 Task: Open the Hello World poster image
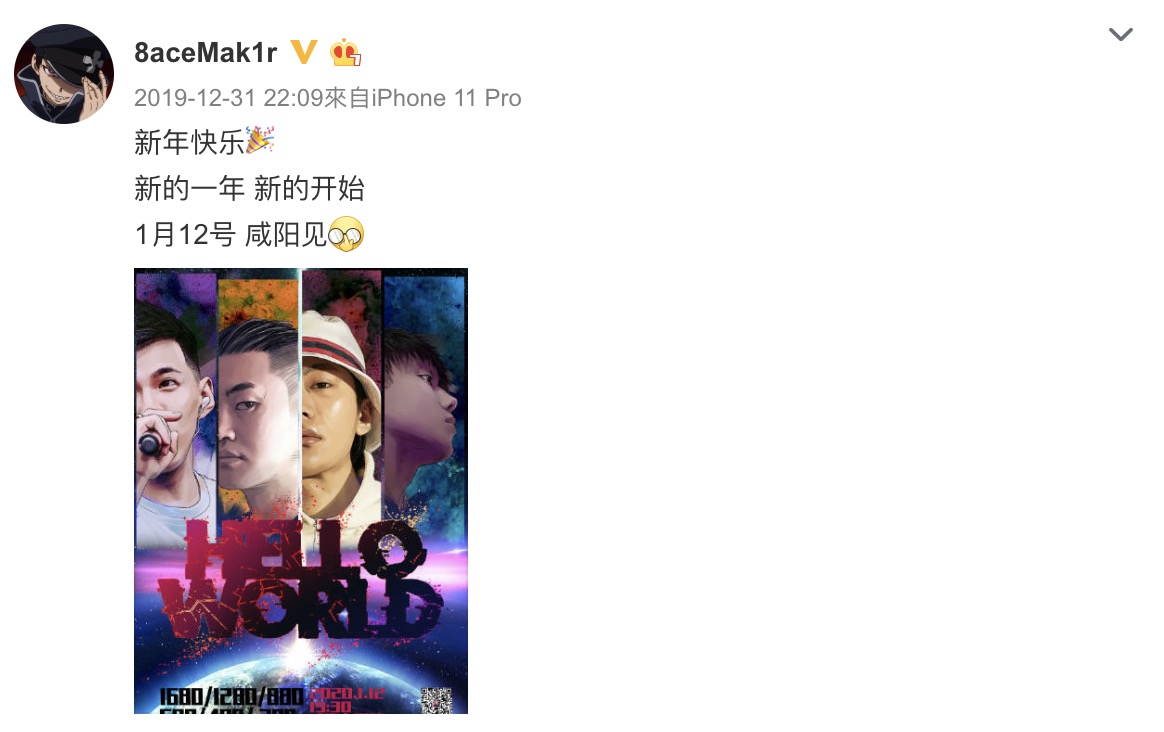point(301,491)
